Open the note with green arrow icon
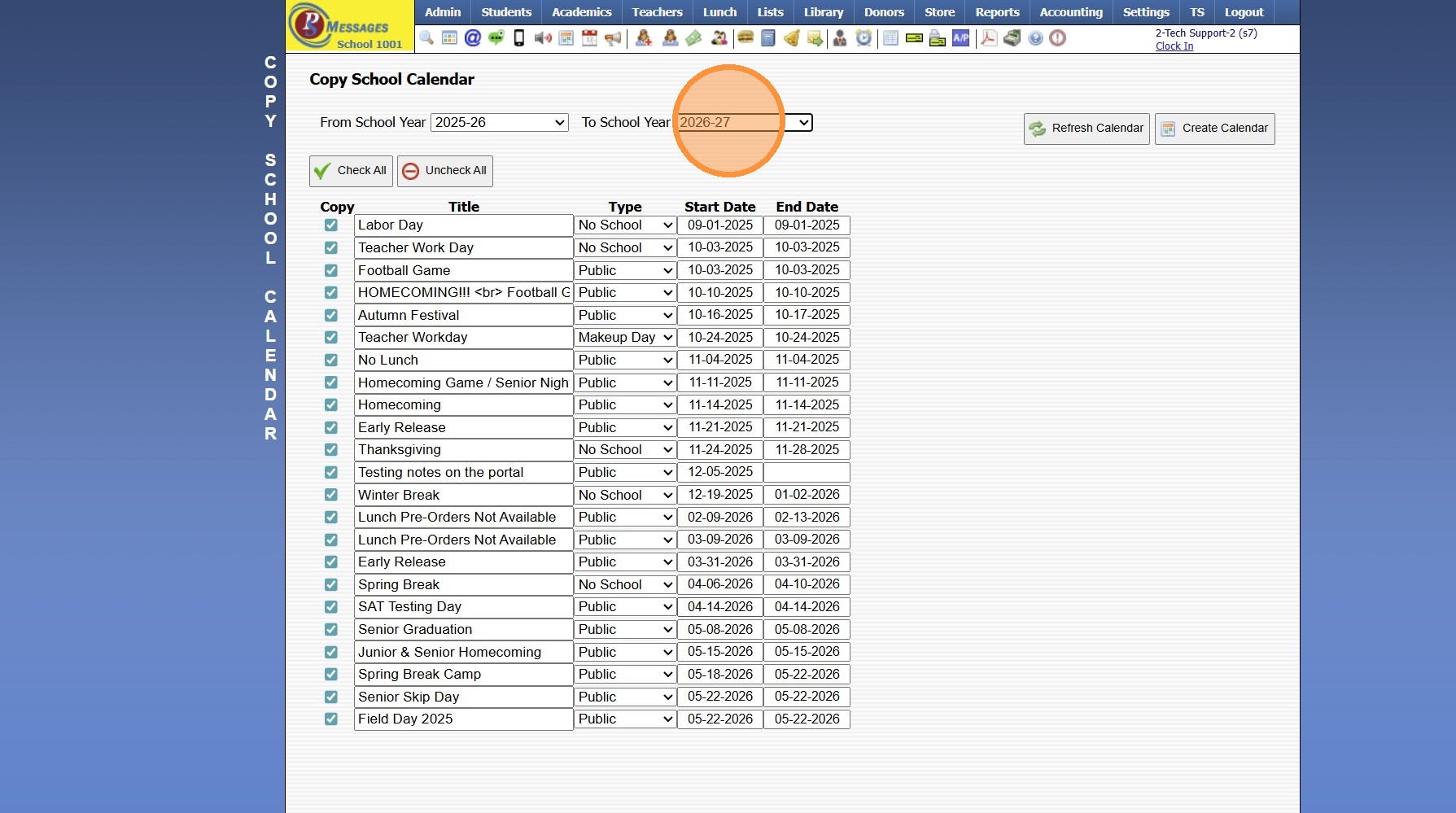The image size is (1456, 813). coord(815,38)
